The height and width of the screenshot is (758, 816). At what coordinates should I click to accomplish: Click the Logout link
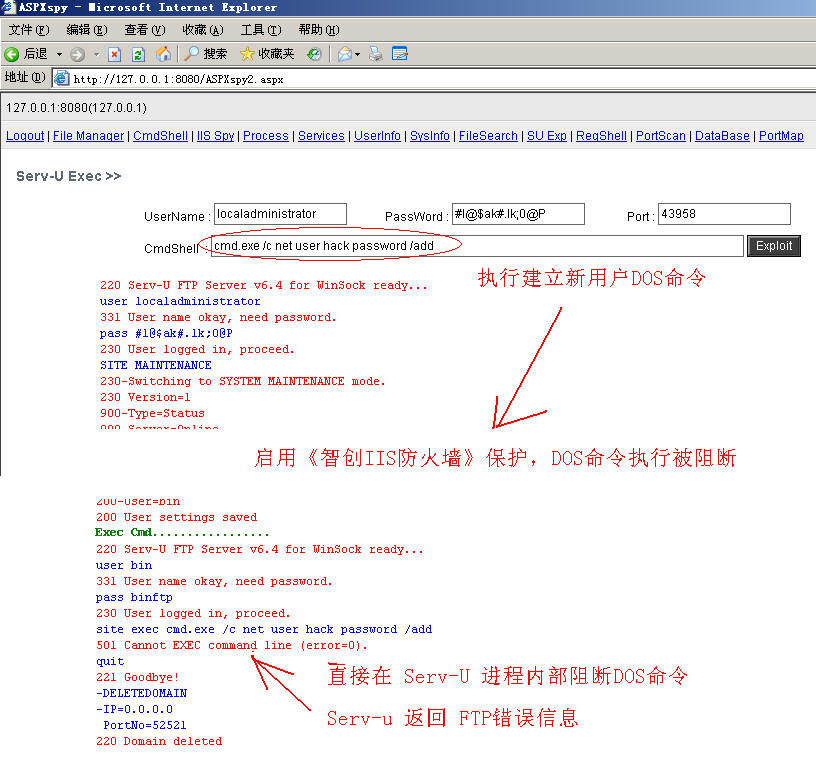pyautogui.click(x=25, y=136)
